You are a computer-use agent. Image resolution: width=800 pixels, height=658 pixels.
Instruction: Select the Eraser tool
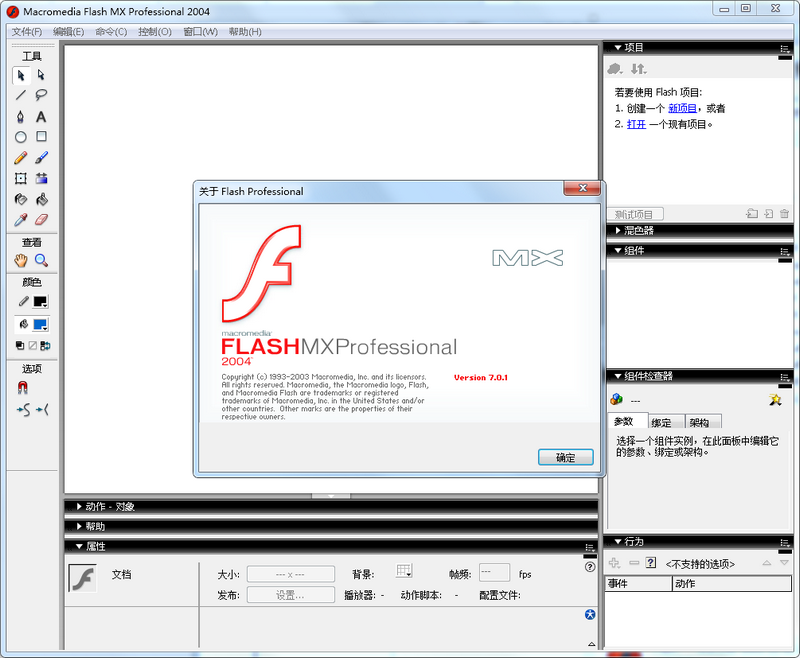[41, 219]
